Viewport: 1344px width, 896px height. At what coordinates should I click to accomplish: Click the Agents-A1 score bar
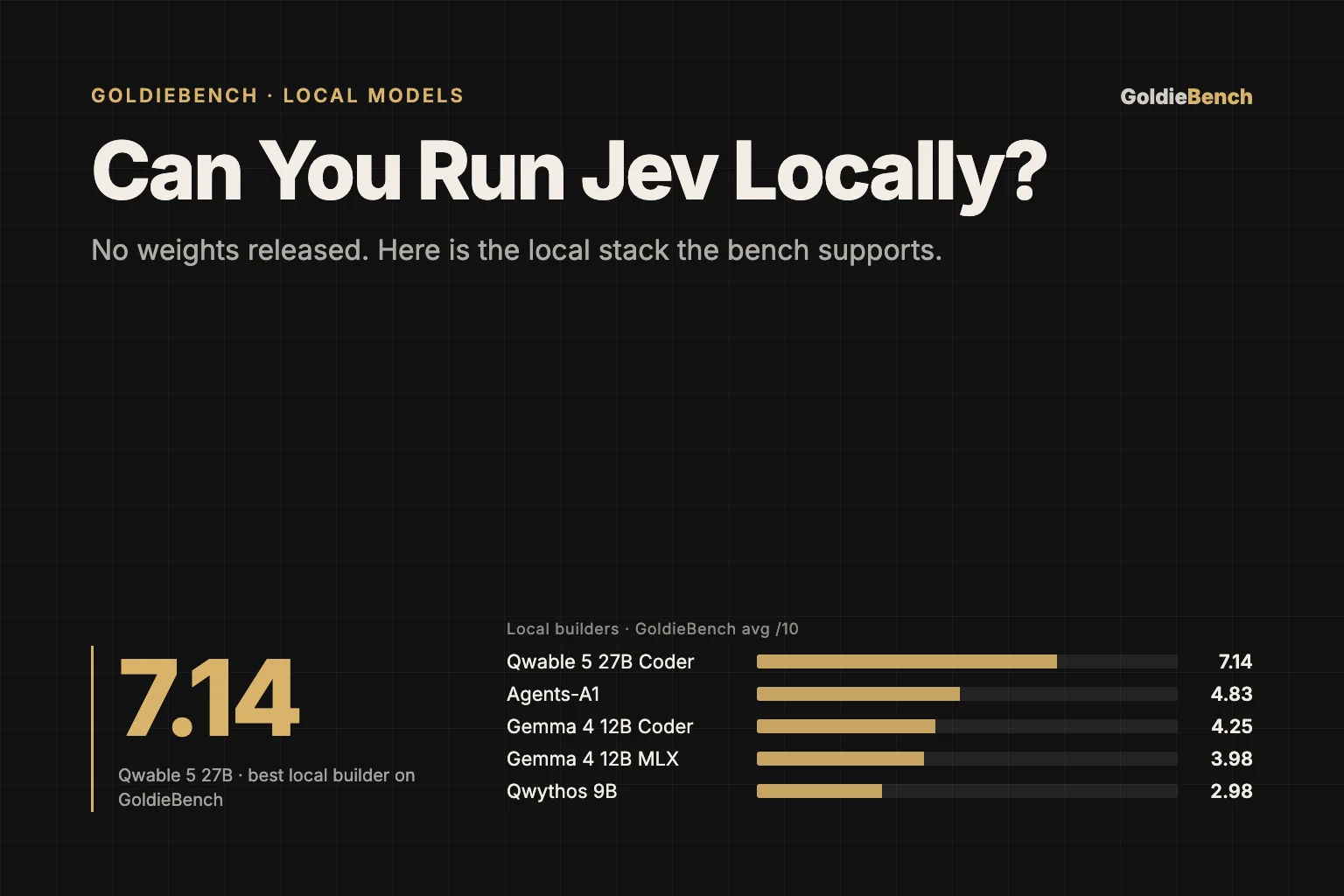[967, 694]
